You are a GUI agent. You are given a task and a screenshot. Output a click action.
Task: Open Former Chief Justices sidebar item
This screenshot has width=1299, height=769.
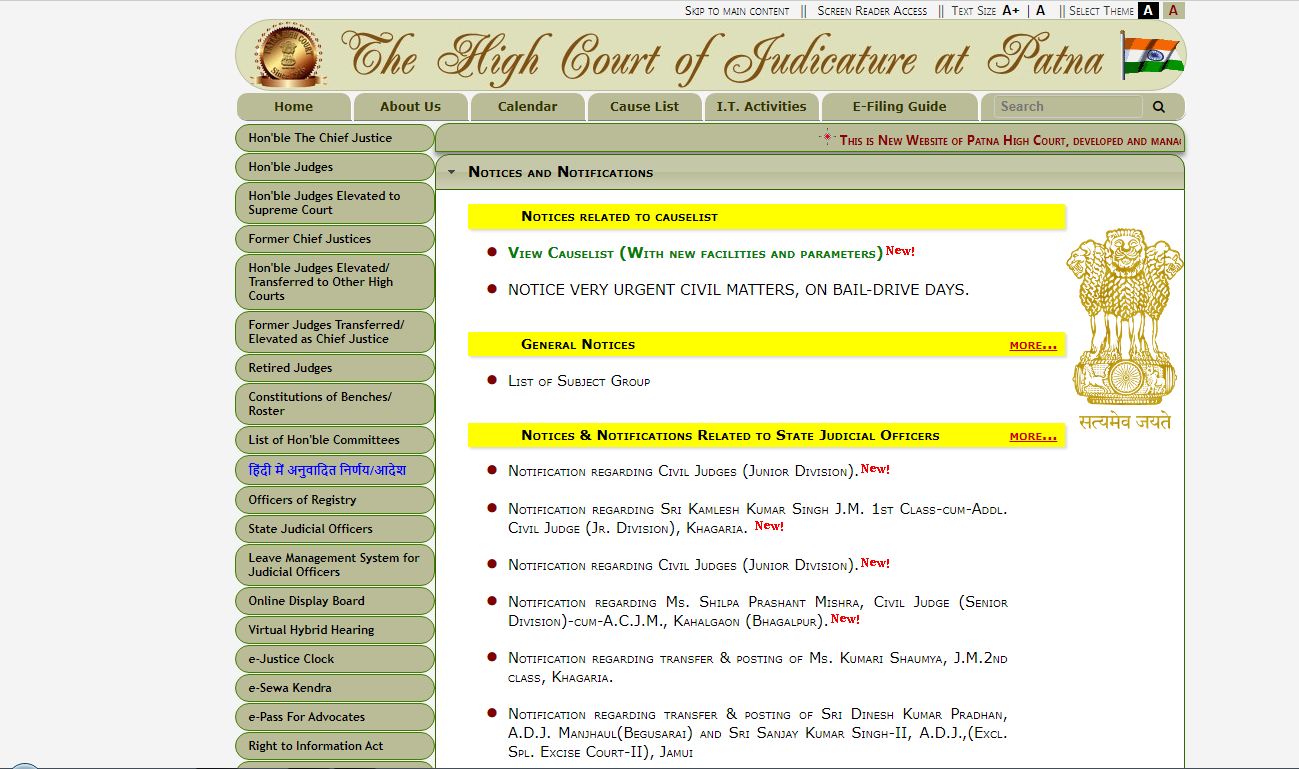pyautogui.click(x=335, y=239)
